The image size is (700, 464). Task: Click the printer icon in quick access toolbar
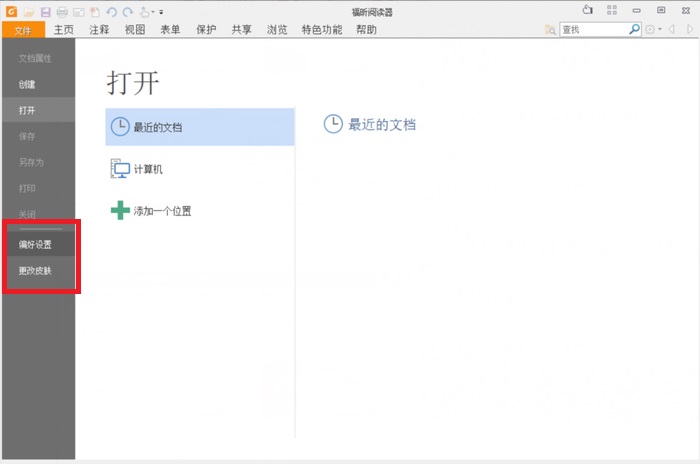[62, 12]
